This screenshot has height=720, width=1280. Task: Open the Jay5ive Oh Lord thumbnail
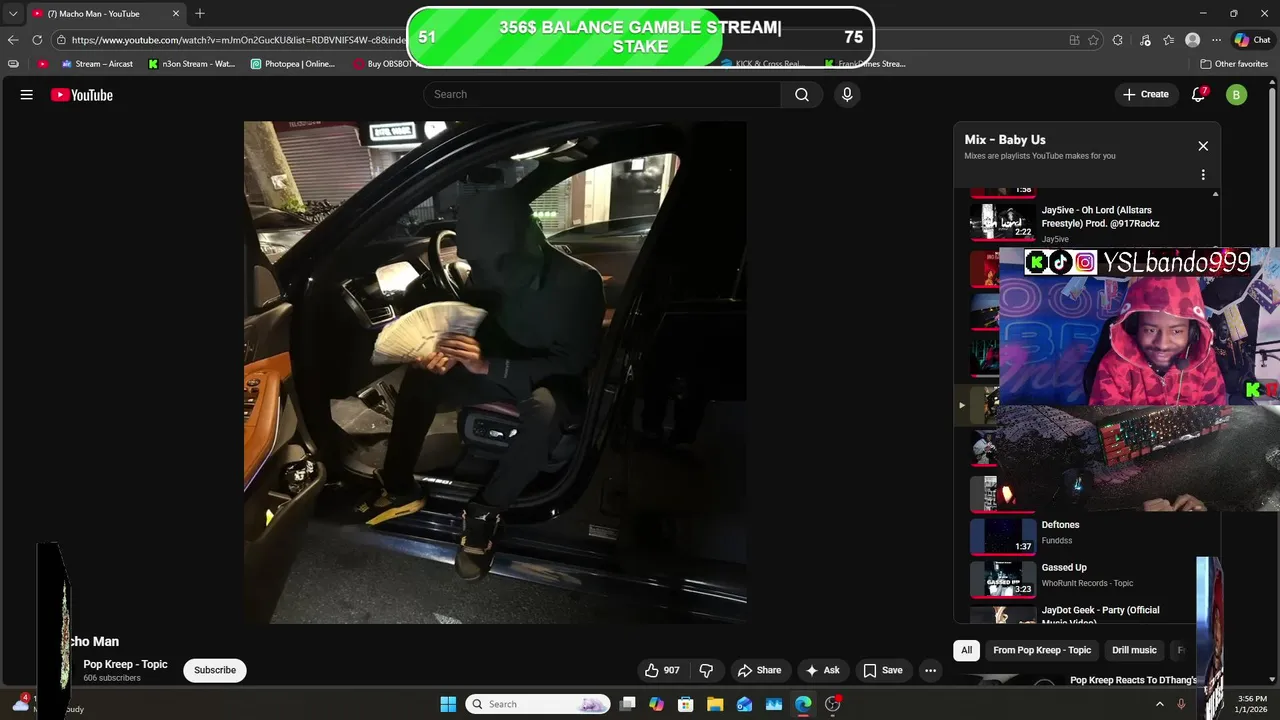tap(1003, 221)
